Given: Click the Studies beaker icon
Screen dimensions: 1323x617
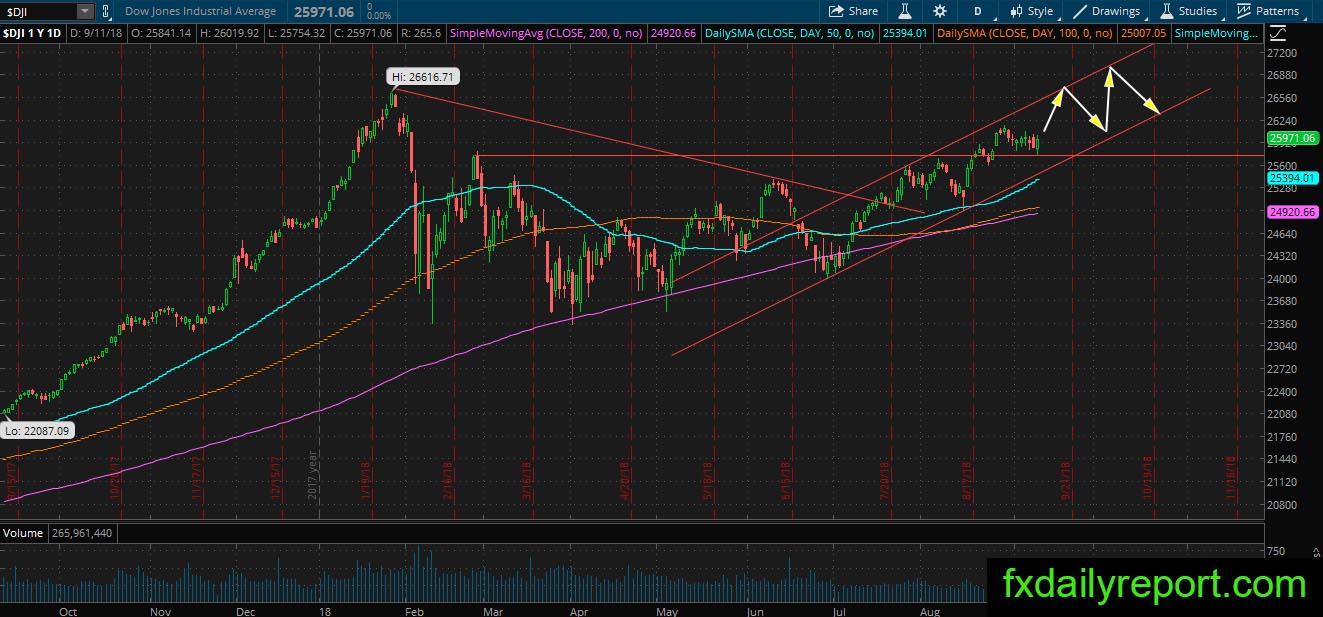Looking at the screenshot, I should pos(1167,11).
